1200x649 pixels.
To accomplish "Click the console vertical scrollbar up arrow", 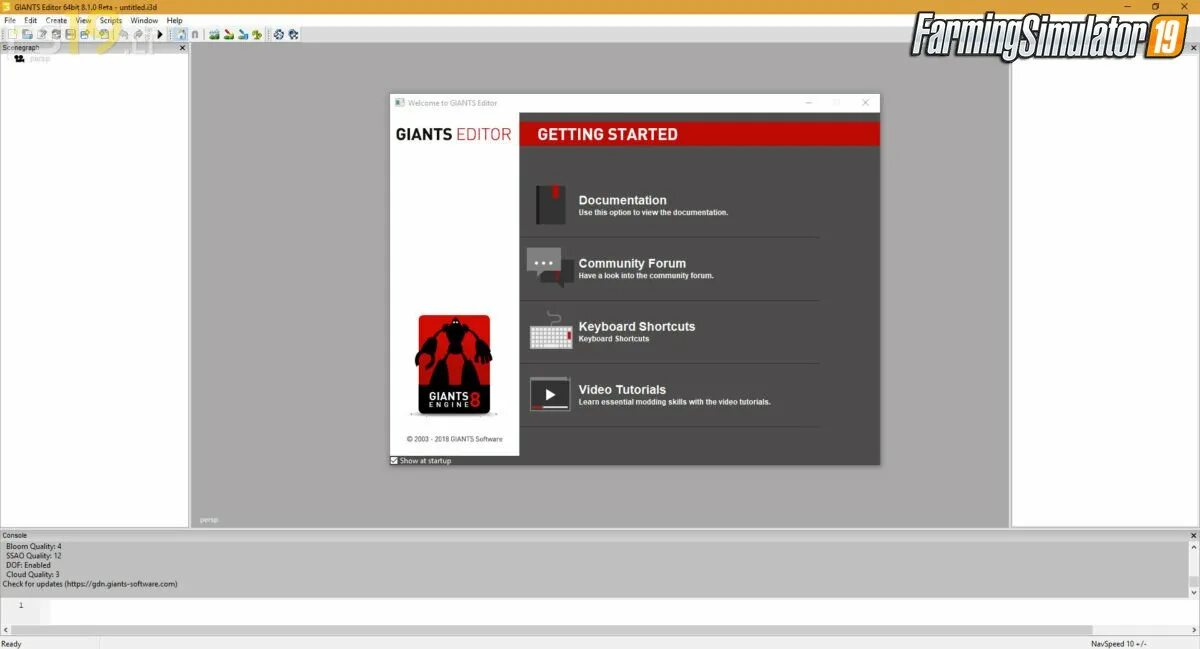I will click(1193, 548).
